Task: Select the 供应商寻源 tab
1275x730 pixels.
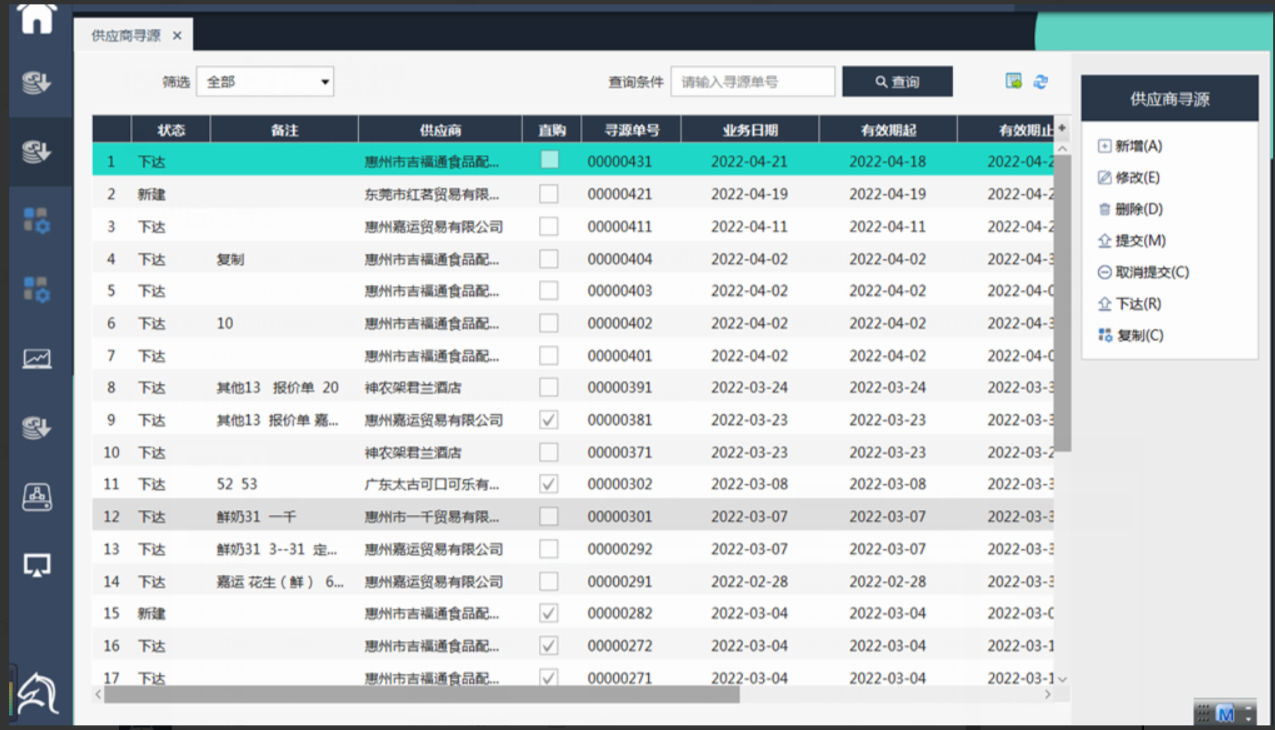Action: point(126,35)
